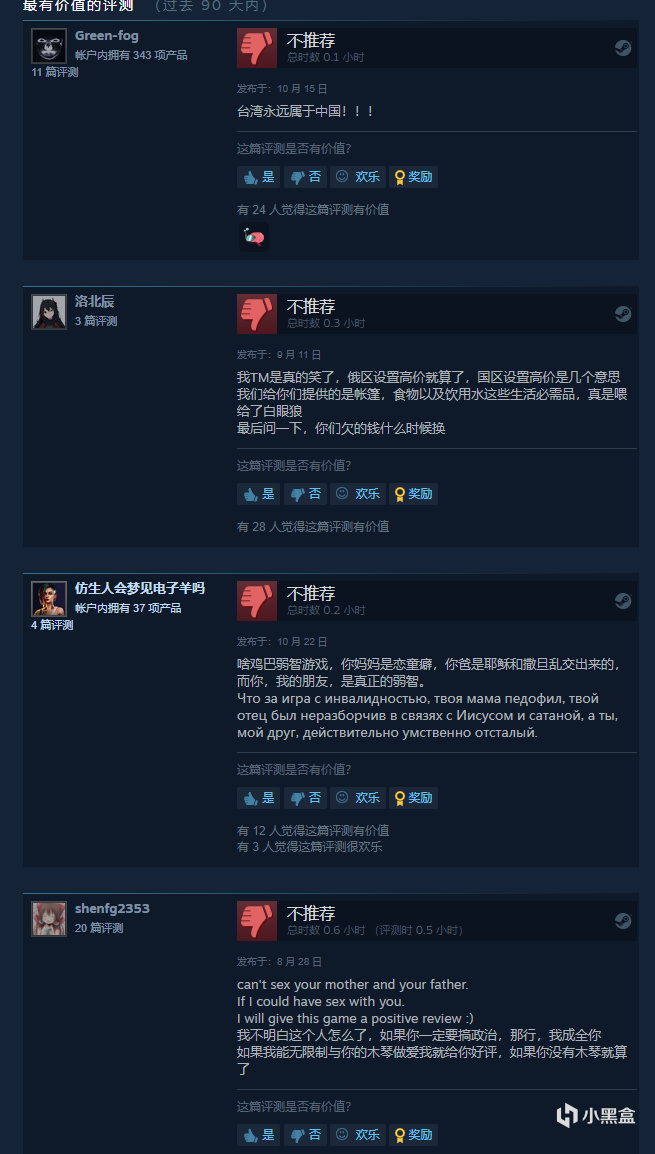655x1154 pixels.
Task: Mark 洛北辰's review as 欢乐 (funny)
Action: point(358,494)
